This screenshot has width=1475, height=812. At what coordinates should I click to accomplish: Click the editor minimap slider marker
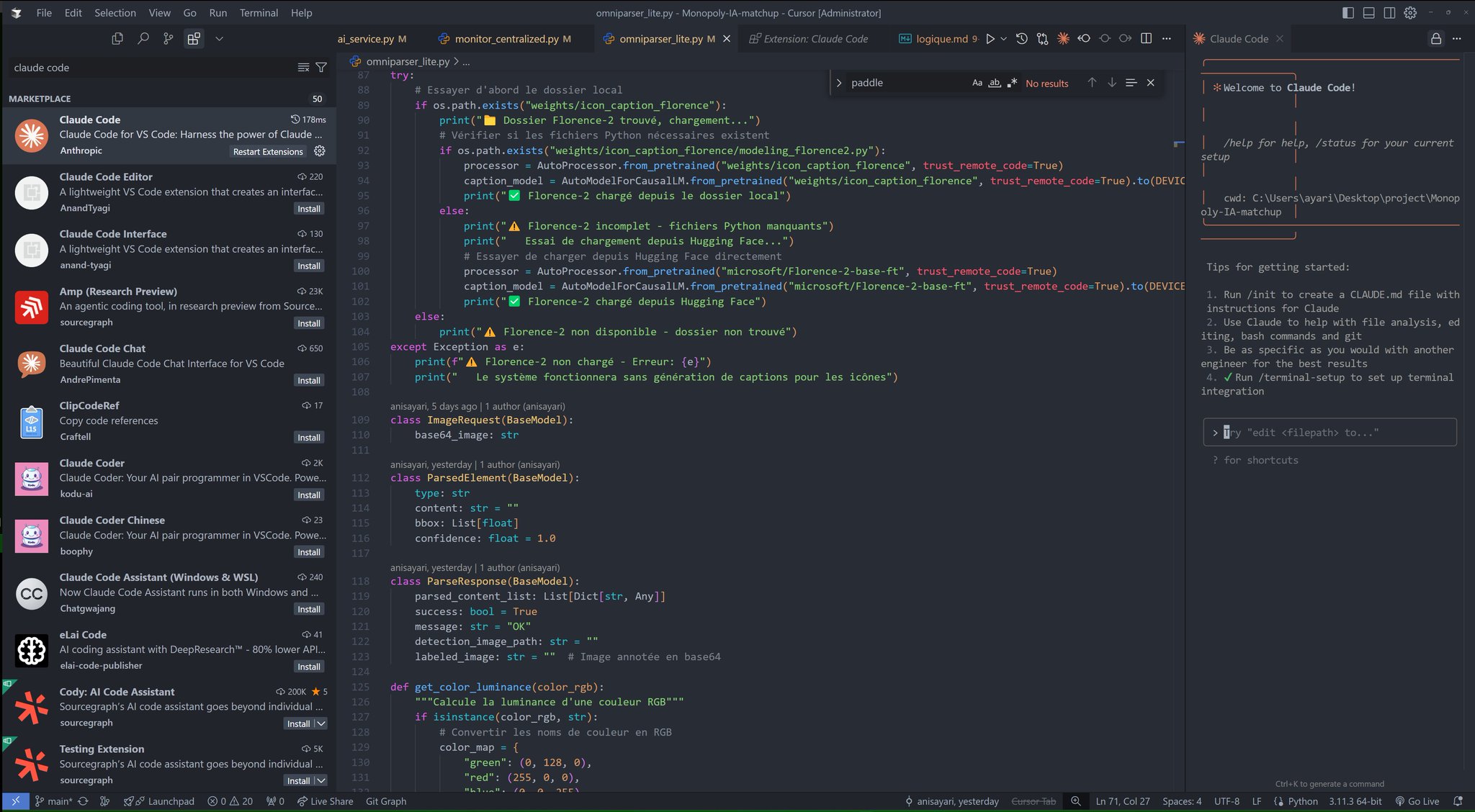[x=1179, y=144]
